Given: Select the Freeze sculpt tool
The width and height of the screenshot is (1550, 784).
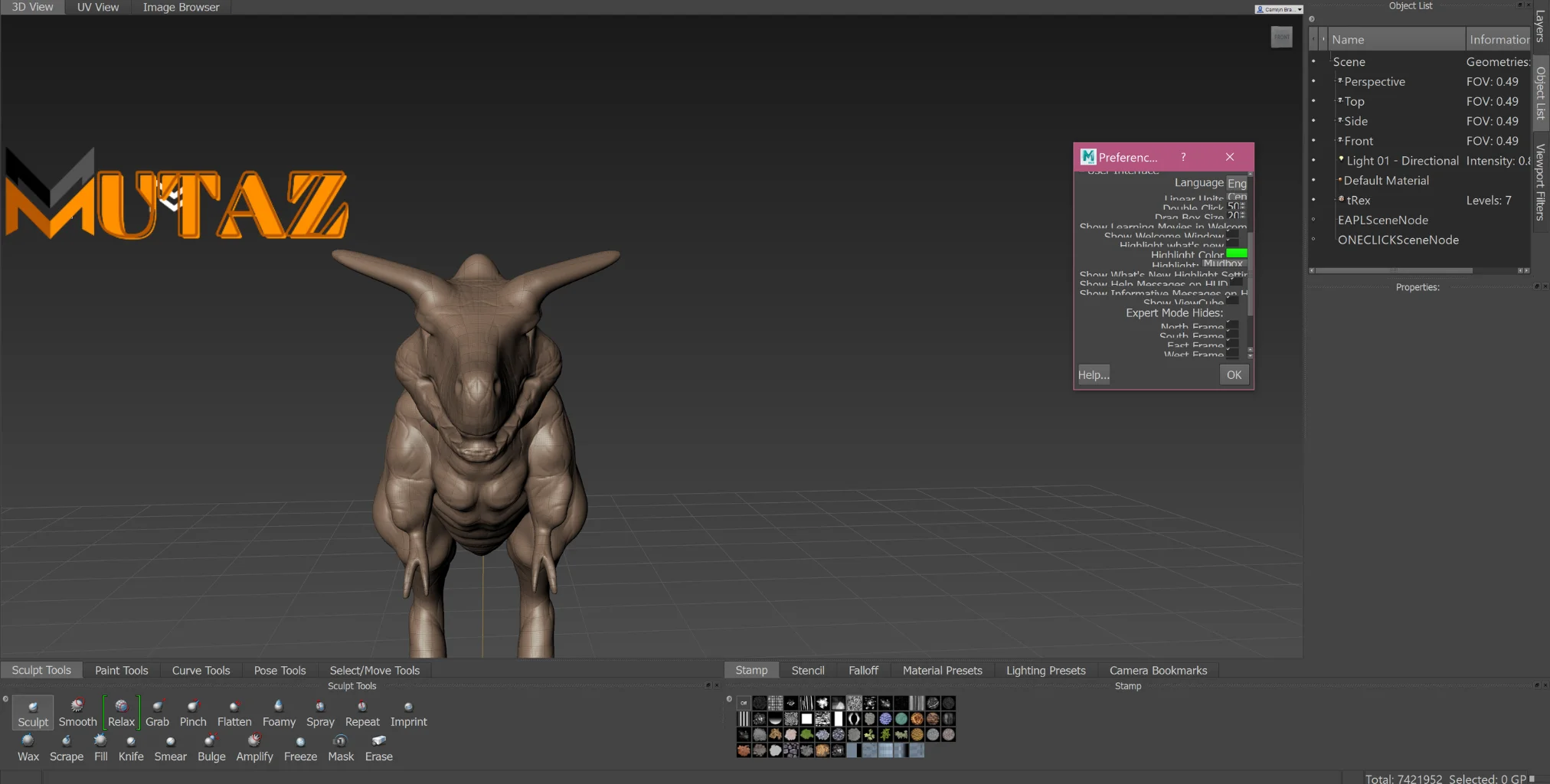Looking at the screenshot, I should pos(300,748).
